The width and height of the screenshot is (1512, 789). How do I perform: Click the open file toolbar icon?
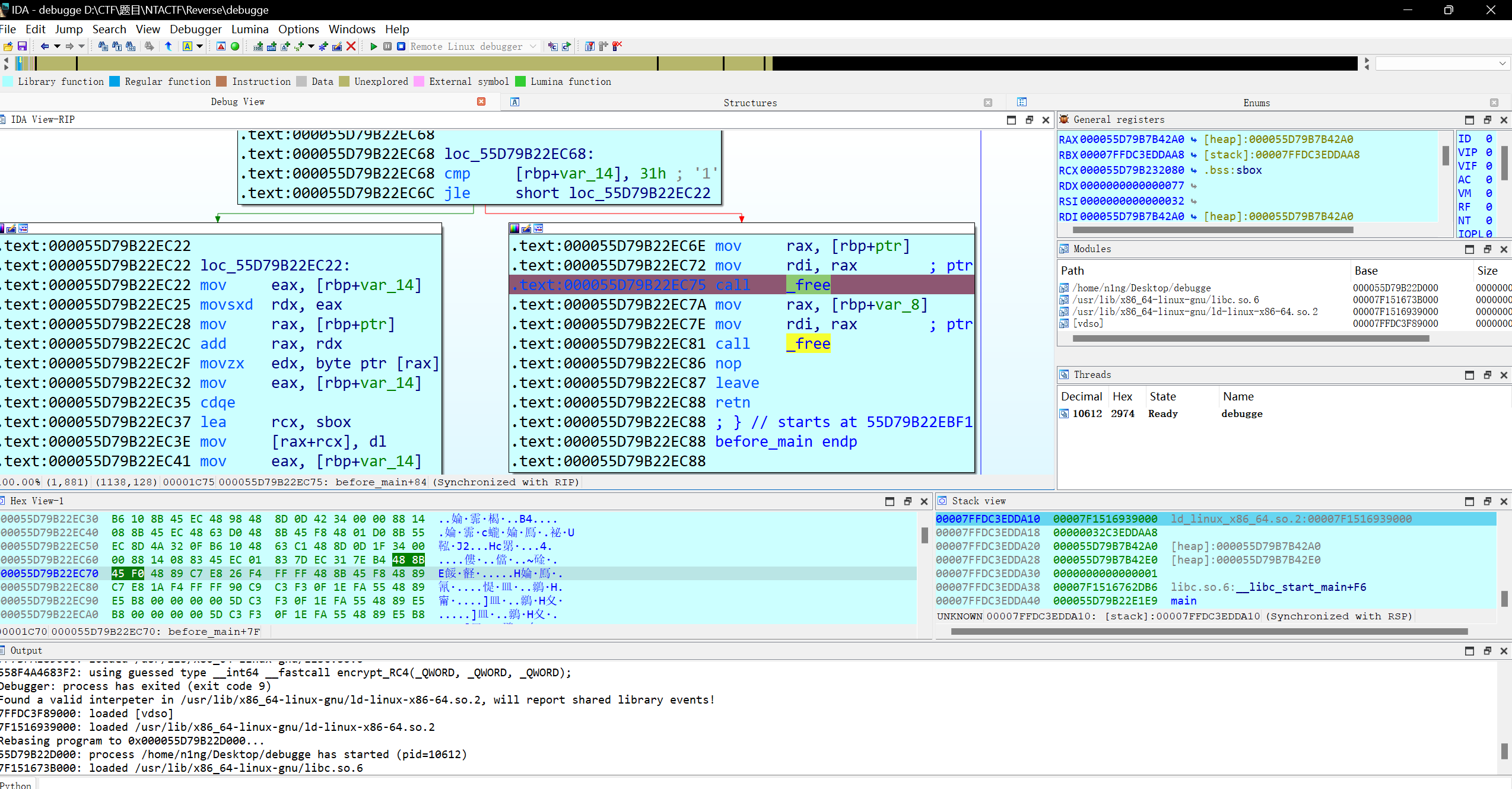[8, 46]
